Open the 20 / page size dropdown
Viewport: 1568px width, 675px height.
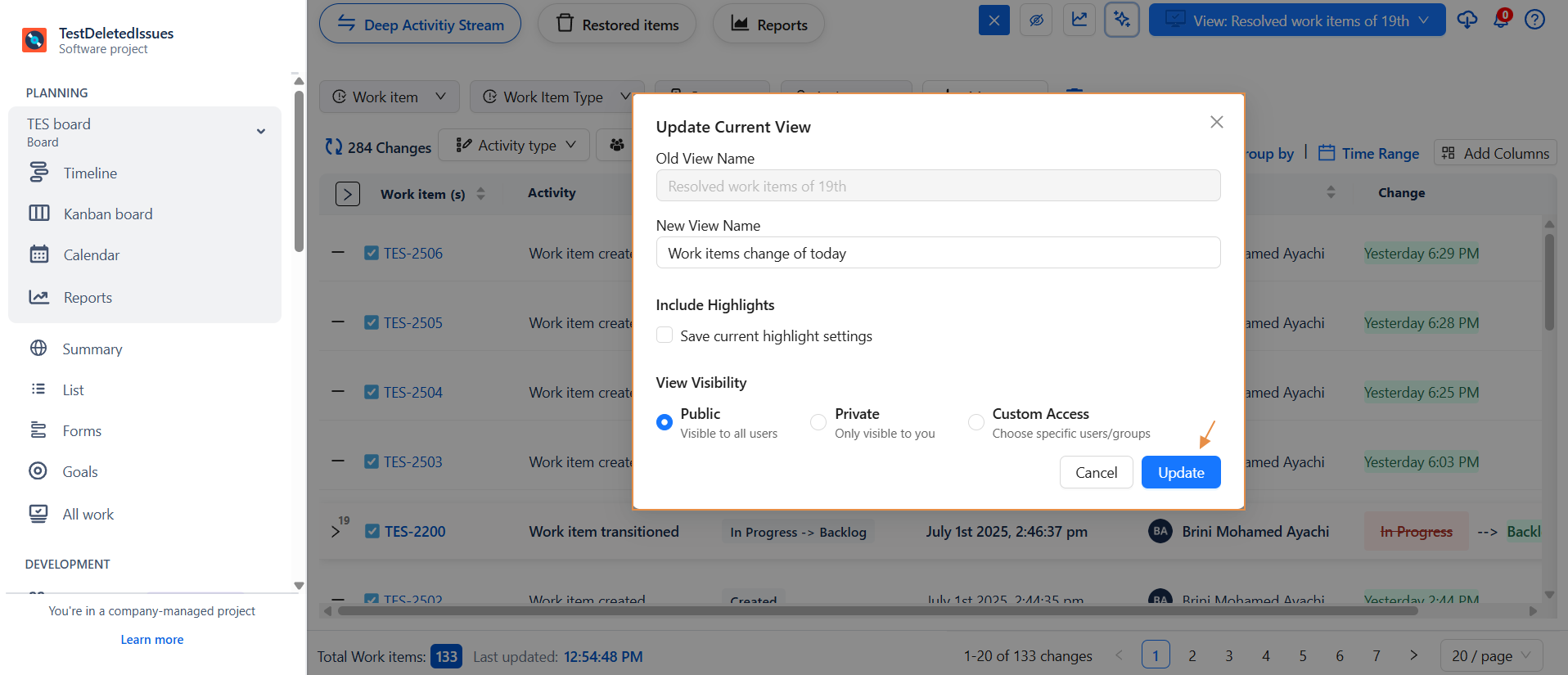[x=1490, y=655]
